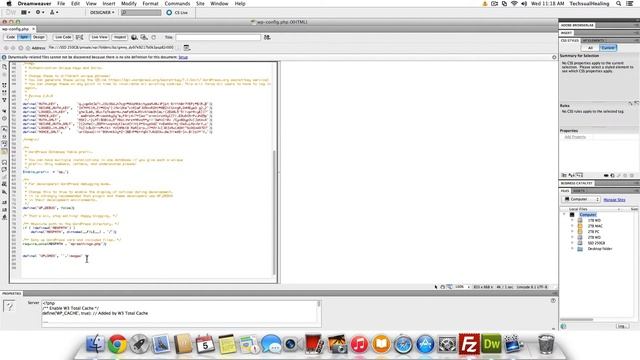The image size is (640, 360).
Task: Click the browser navigation Home icon
Action: tap(28, 48)
